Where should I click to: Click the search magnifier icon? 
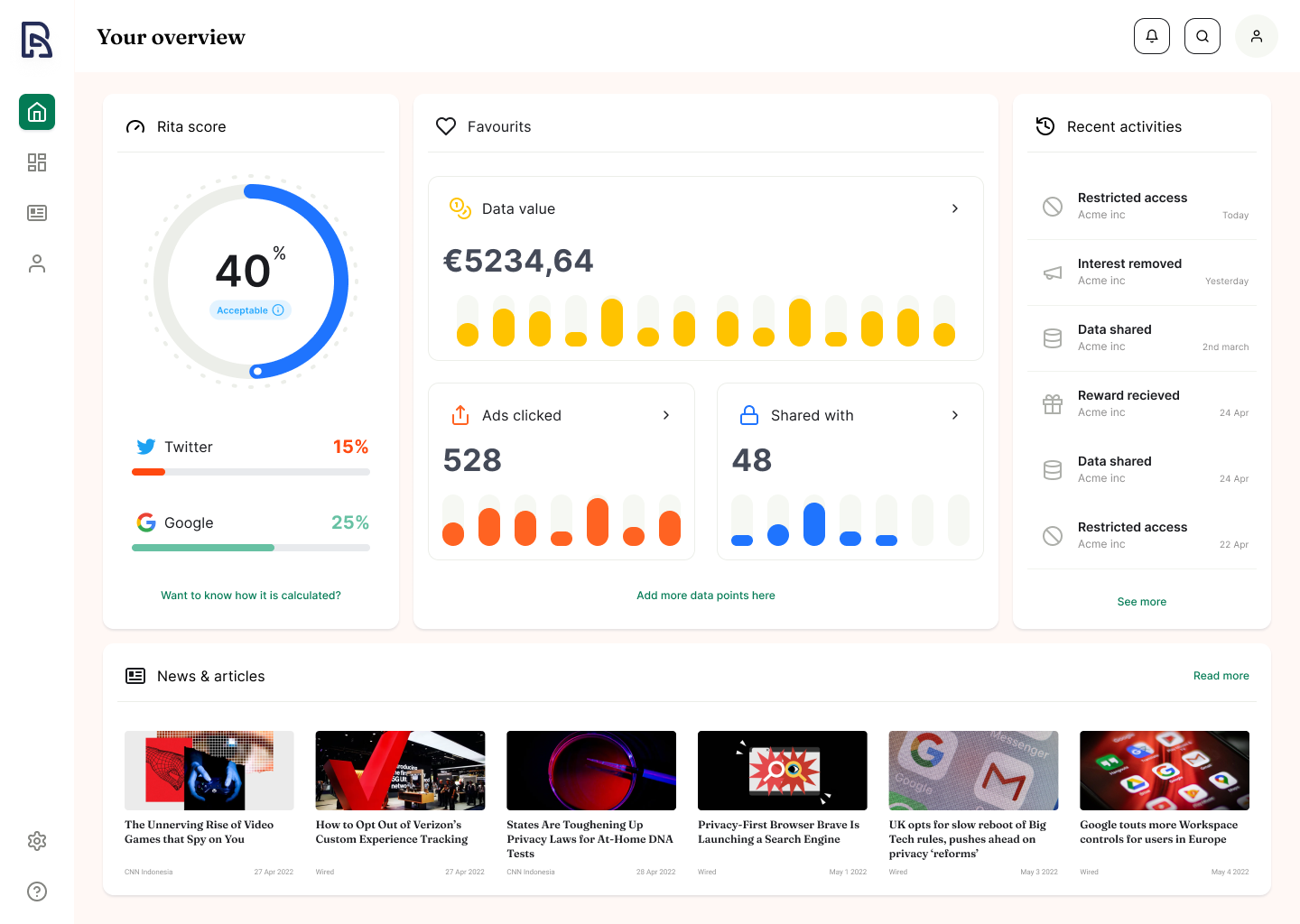point(1202,36)
